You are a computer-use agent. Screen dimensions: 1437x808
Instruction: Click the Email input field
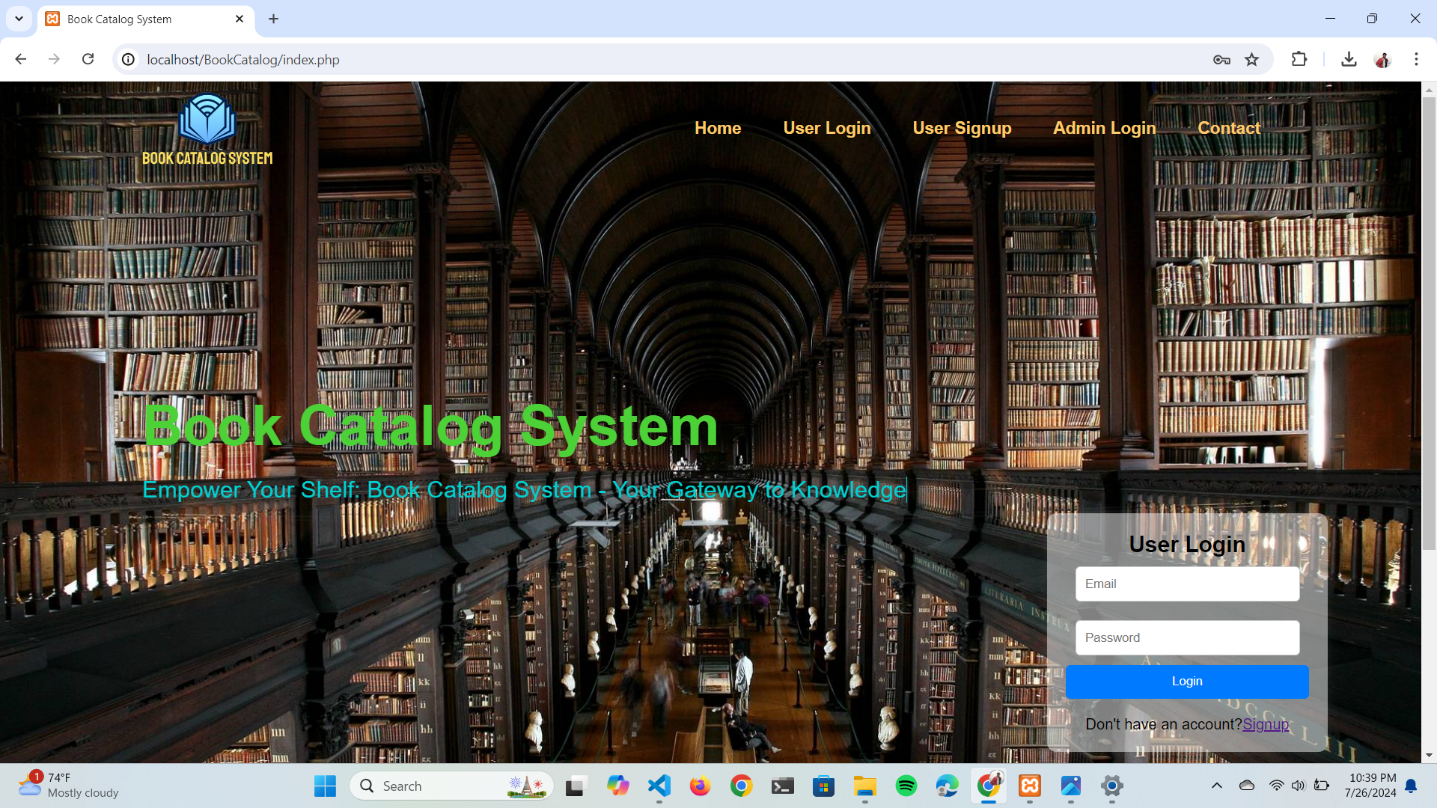click(1187, 584)
